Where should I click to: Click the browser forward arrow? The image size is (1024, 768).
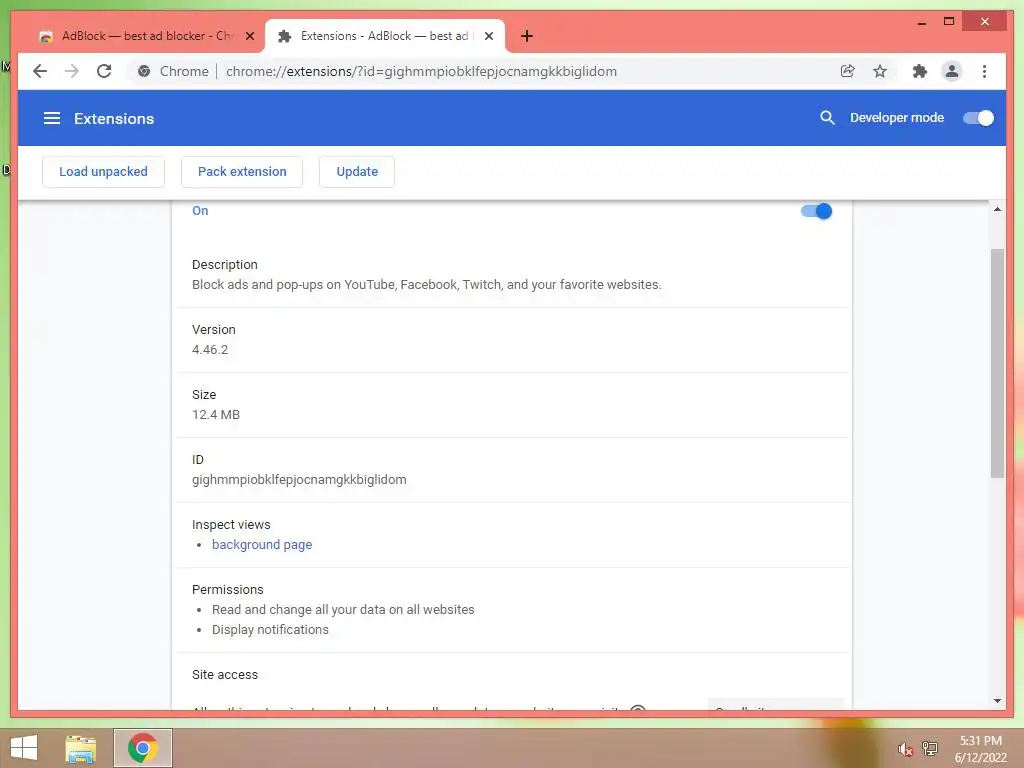[x=72, y=71]
